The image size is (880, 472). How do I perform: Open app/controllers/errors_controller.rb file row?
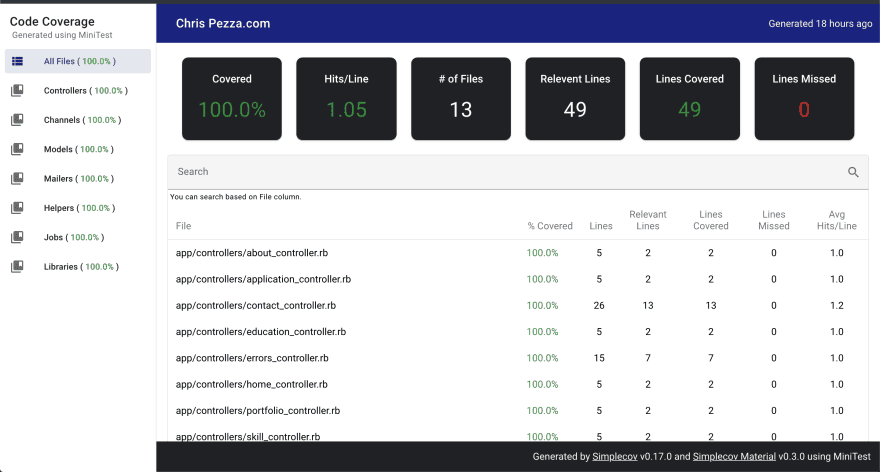point(251,358)
